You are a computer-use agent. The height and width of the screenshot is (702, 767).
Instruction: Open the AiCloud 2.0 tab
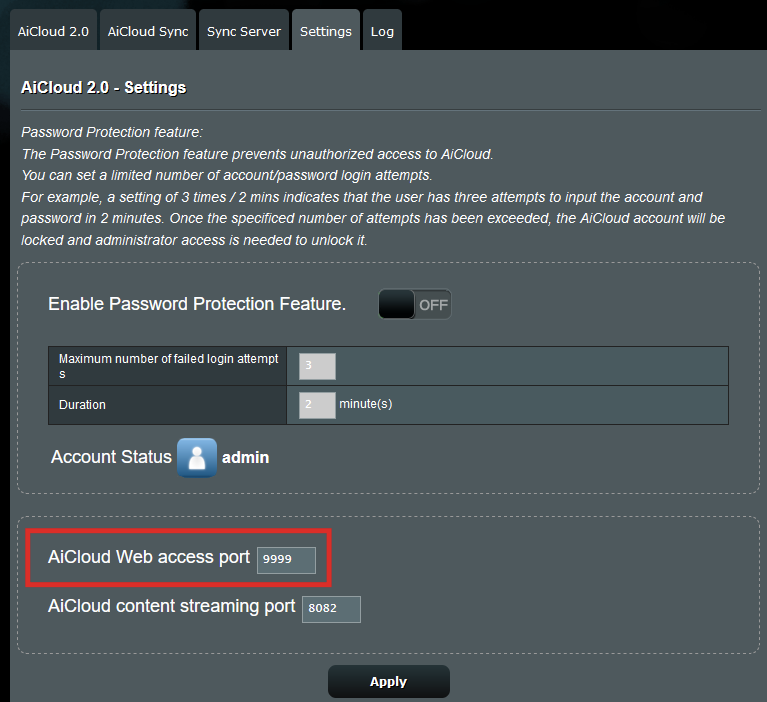click(53, 31)
